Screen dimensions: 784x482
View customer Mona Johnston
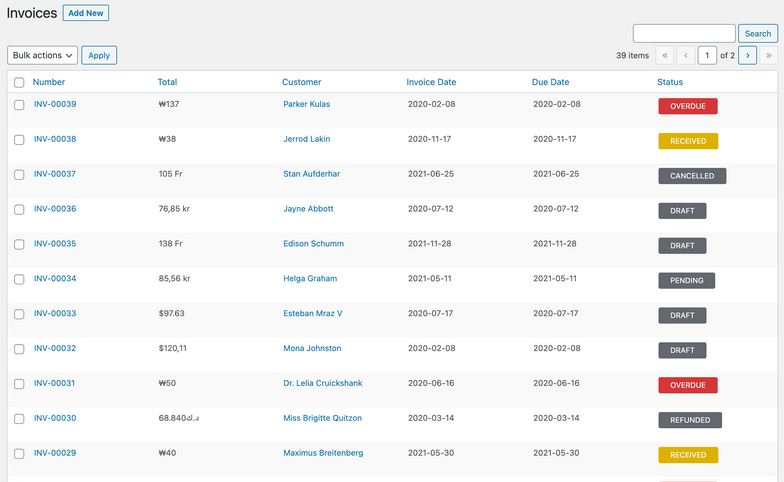click(312, 348)
